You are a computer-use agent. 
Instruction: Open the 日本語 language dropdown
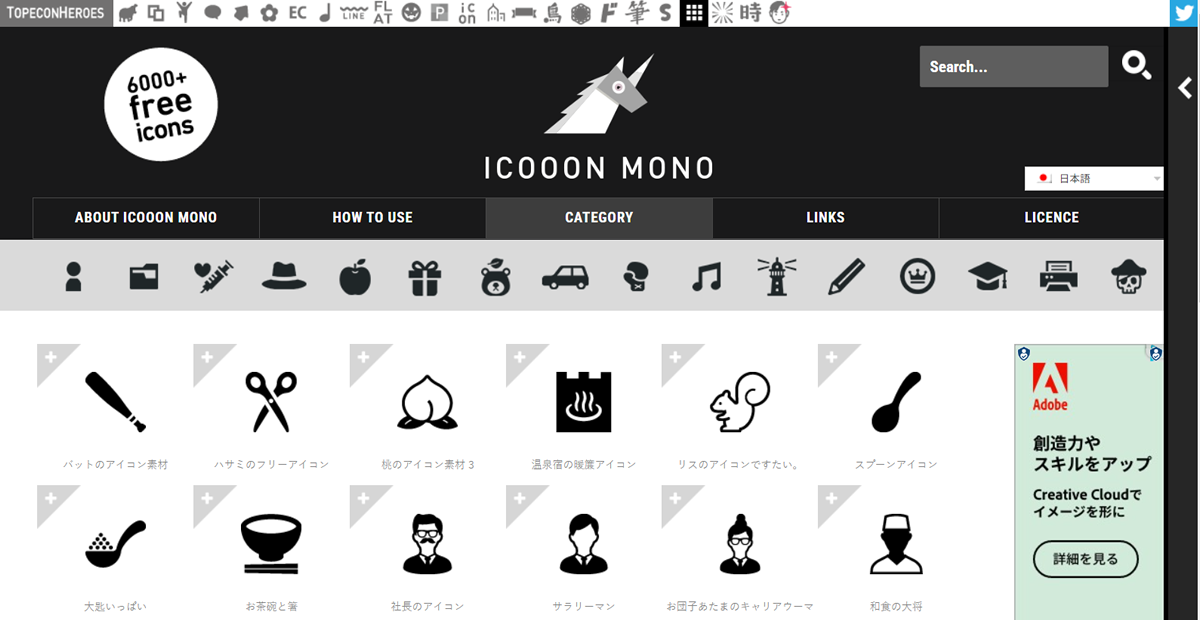tap(1094, 178)
